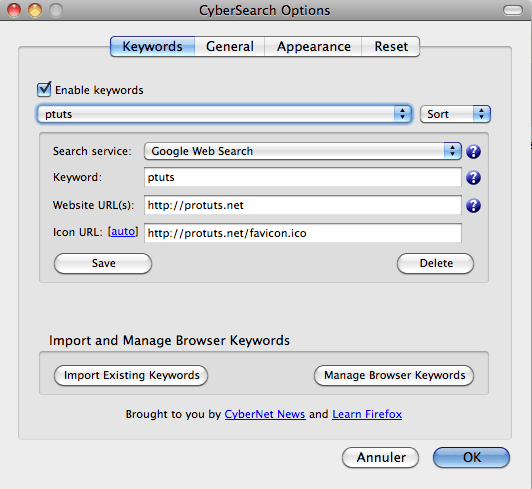Confirm with the OK button
Viewport: 532px width, 489px height.
472,457
